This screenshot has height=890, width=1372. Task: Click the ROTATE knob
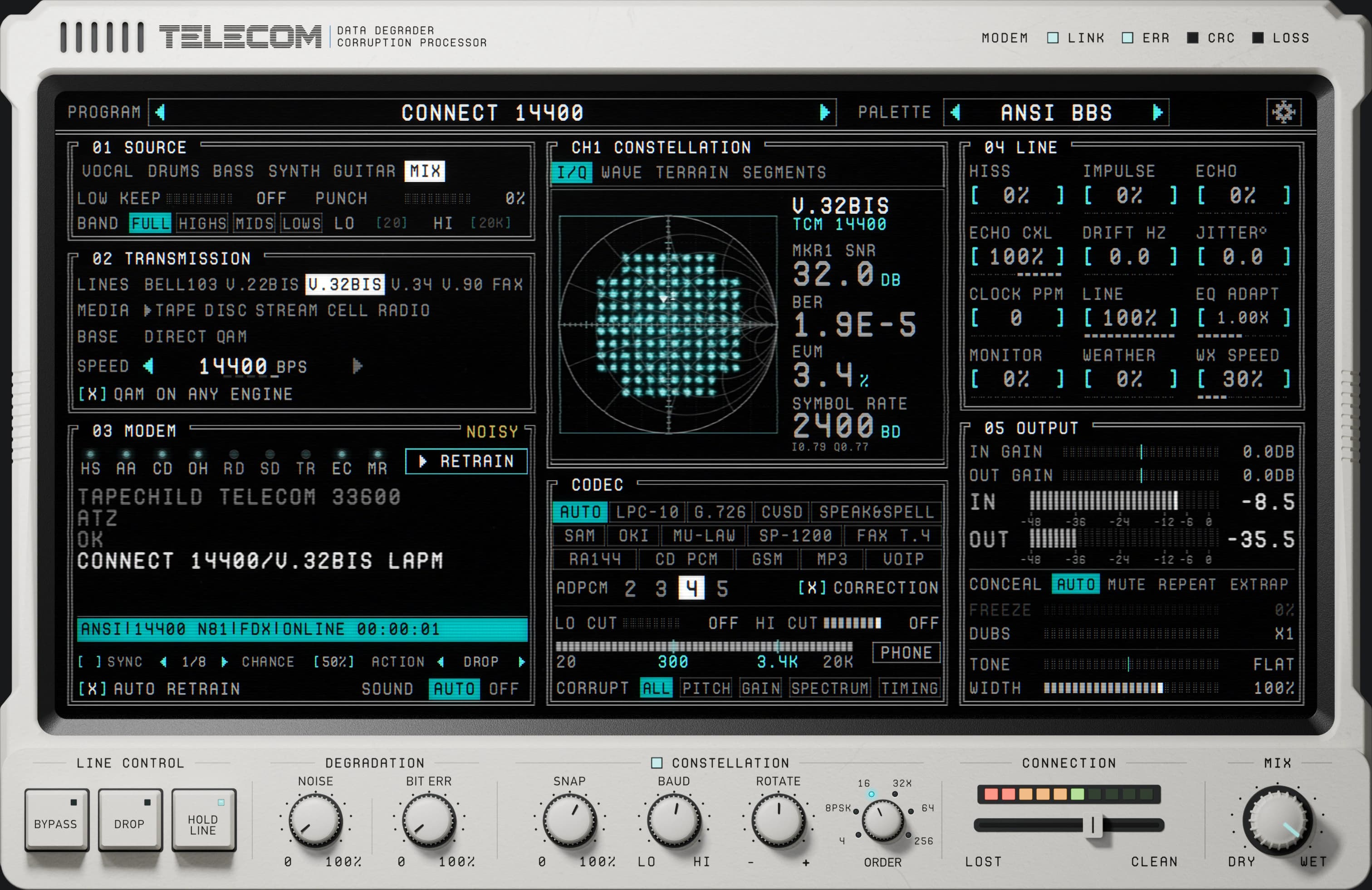[778, 820]
